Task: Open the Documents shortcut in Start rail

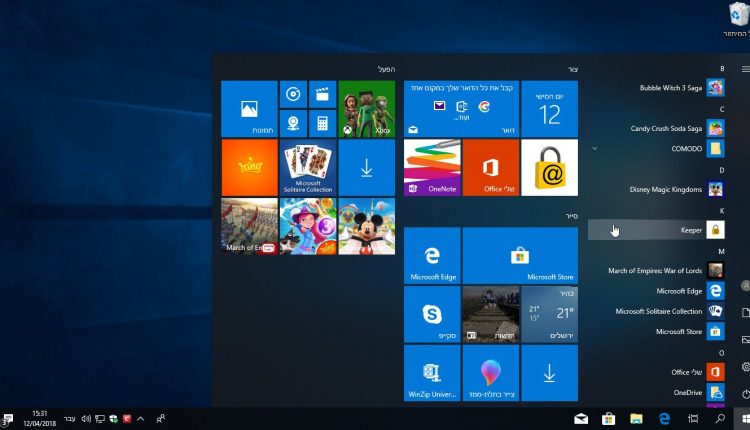Action: coord(746,312)
